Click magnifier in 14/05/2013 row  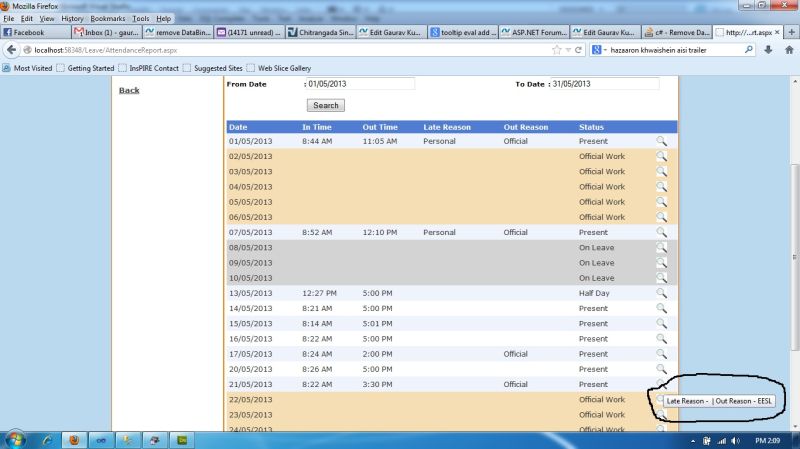pyautogui.click(x=661, y=308)
